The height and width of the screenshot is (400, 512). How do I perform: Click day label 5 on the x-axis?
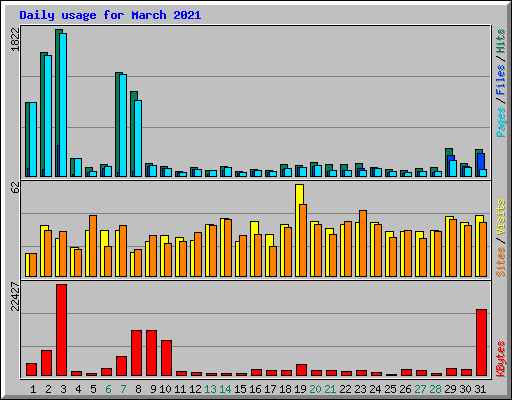click(x=93, y=389)
